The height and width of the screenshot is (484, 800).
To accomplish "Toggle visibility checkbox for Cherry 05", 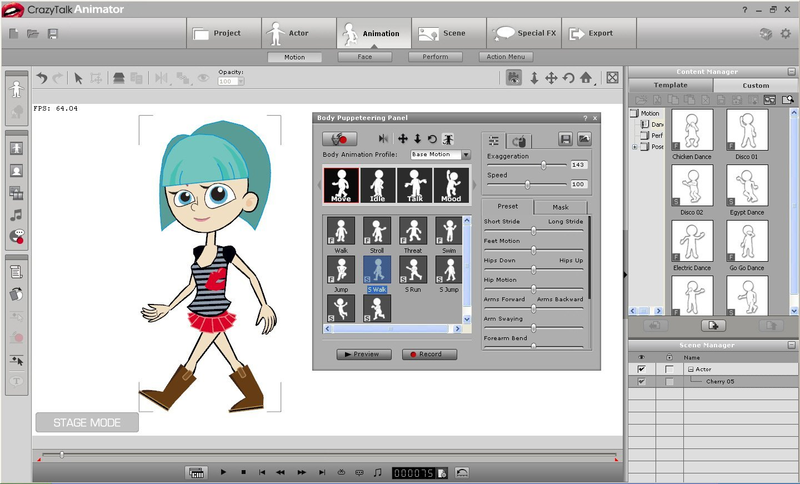I will [641, 381].
